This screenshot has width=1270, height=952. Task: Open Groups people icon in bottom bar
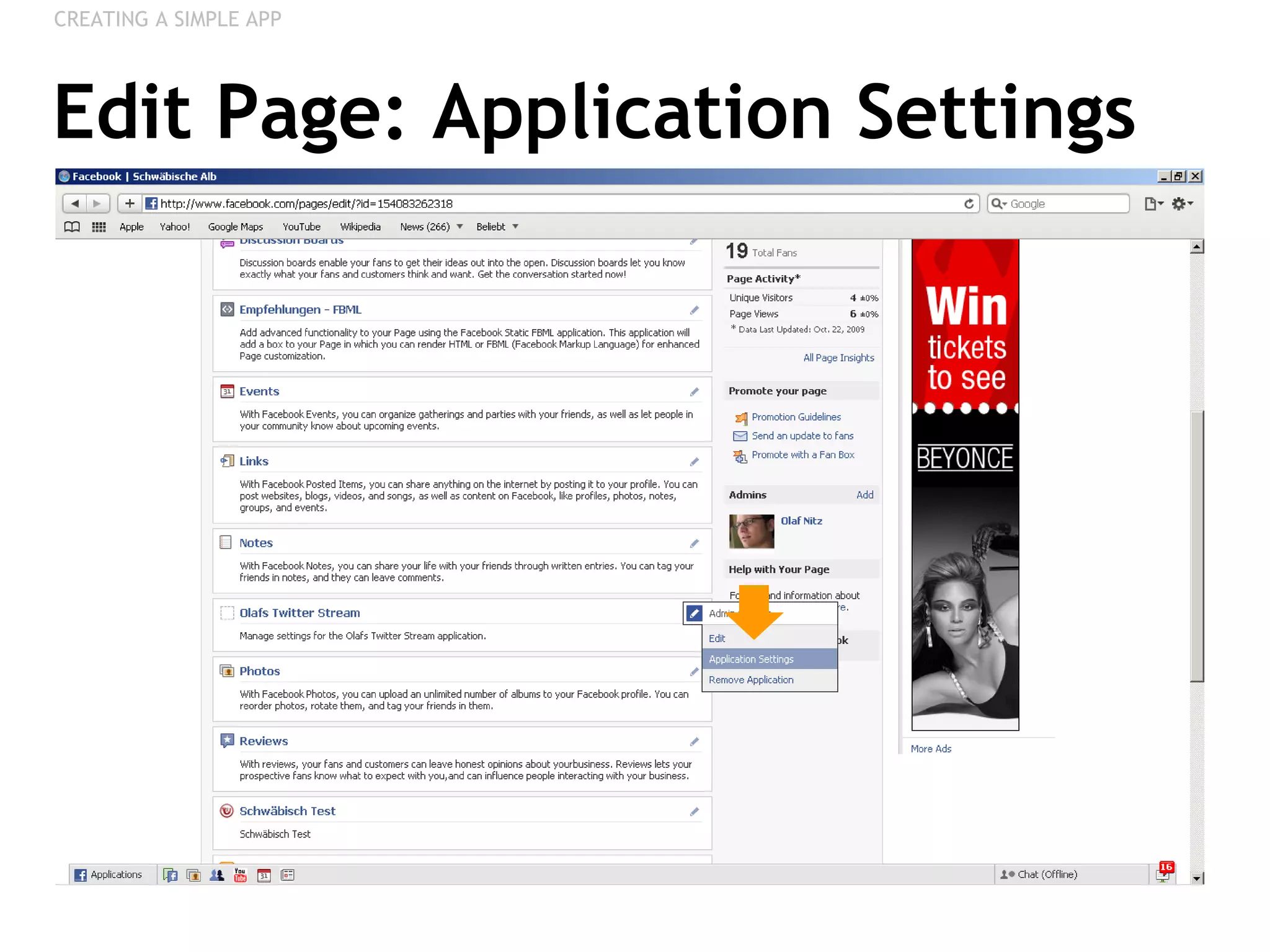click(x=217, y=875)
